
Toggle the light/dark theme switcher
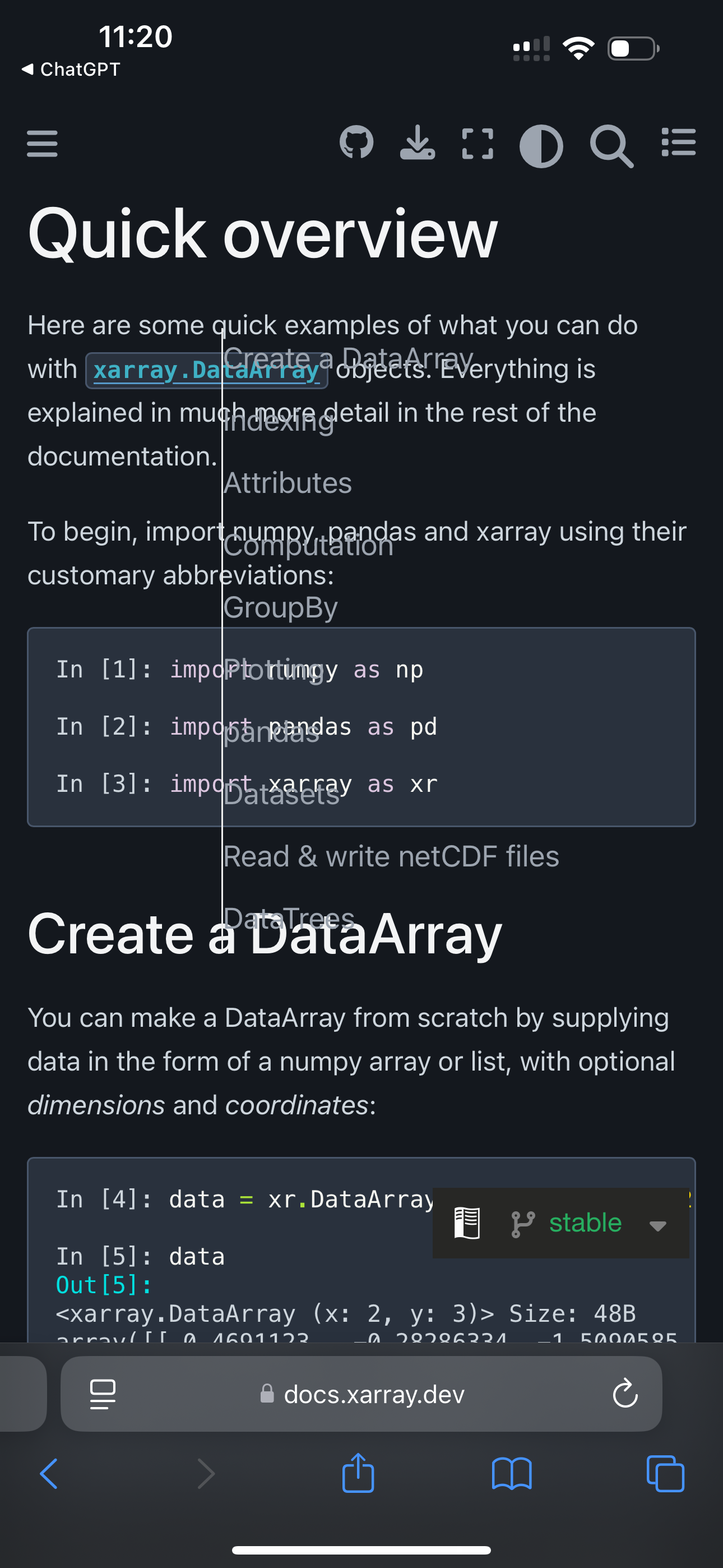point(541,146)
